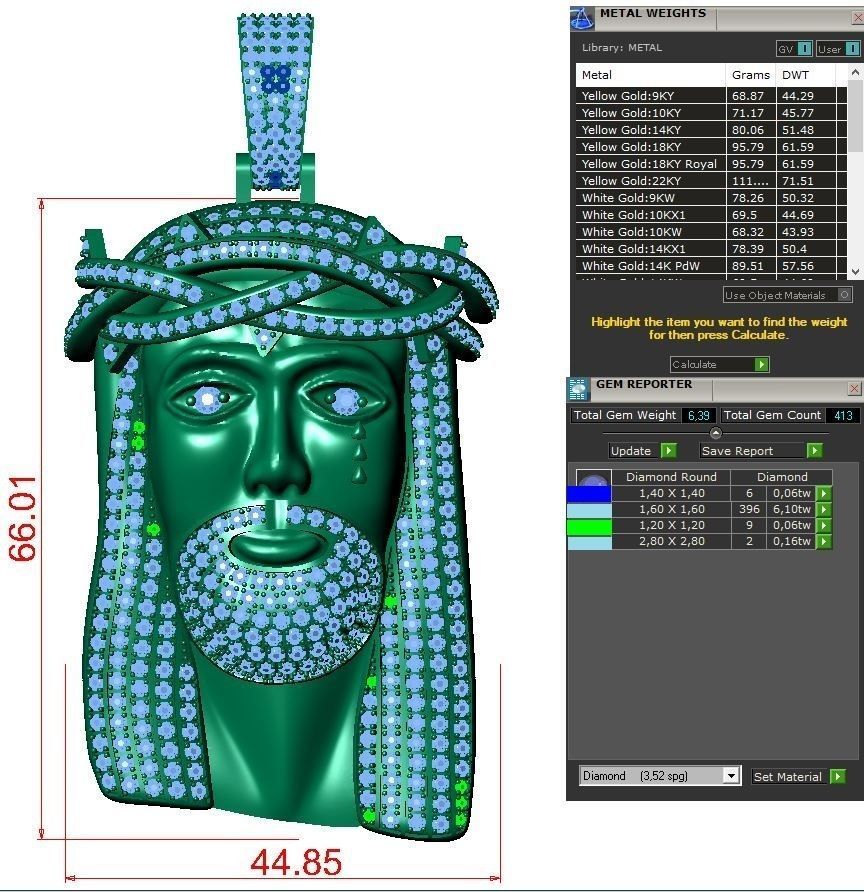Screen dimensions: 864x892
Task: Click the dark blue swatch for 1,40 gems
Action: (x=589, y=493)
